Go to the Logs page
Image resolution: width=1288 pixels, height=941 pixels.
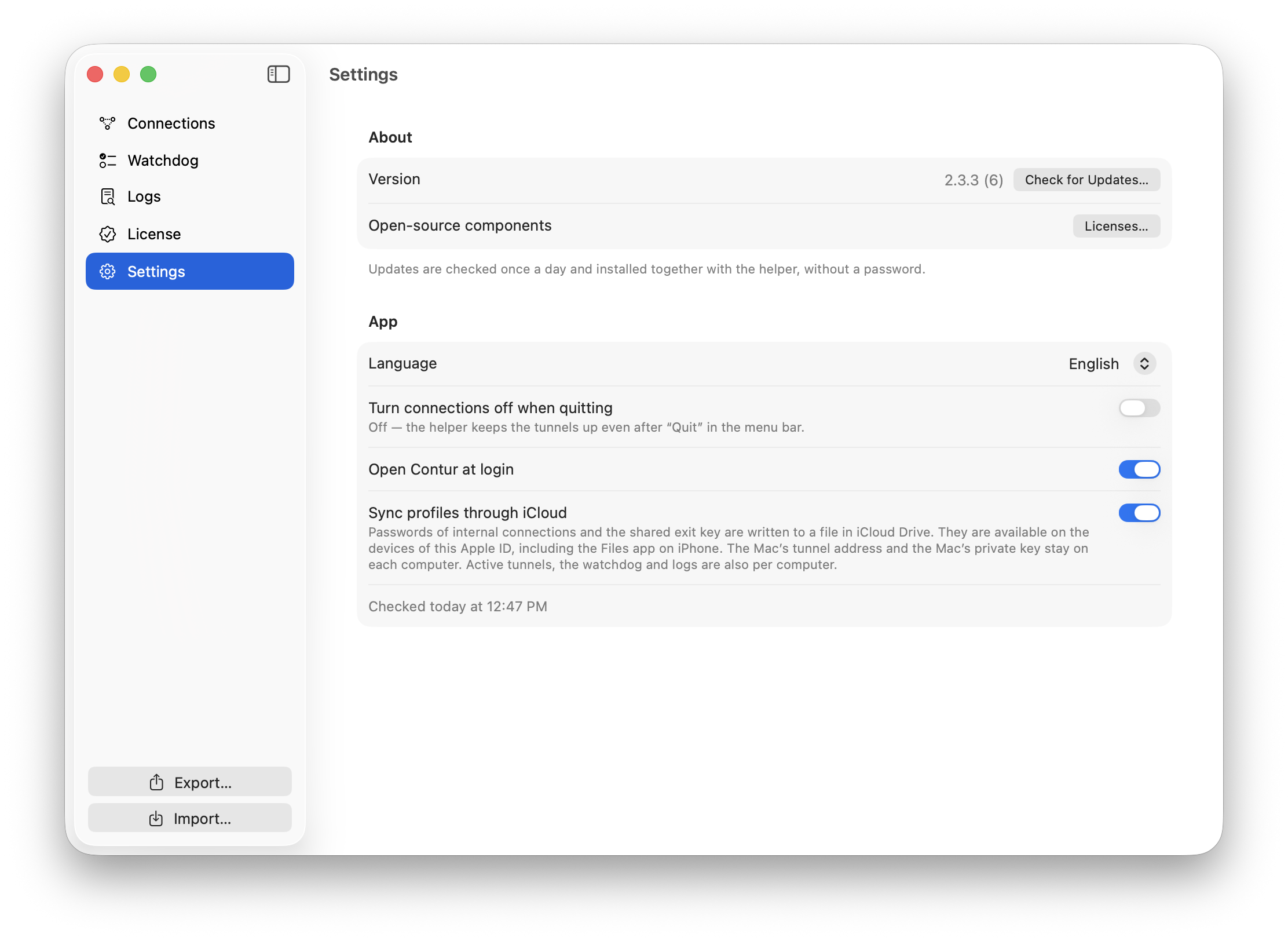click(x=190, y=197)
